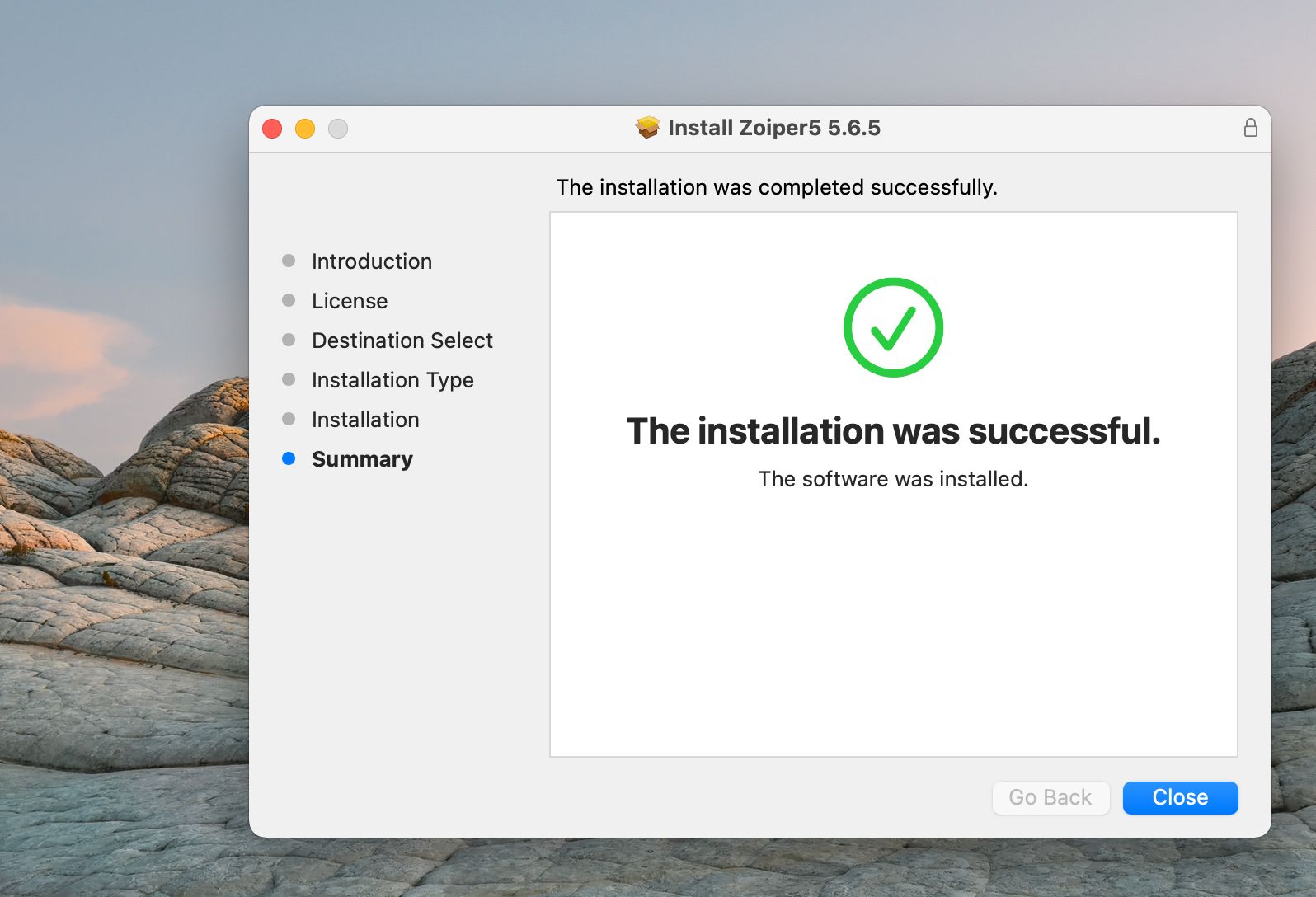Select the Installation step label above Summary
1316x897 pixels.
point(365,420)
